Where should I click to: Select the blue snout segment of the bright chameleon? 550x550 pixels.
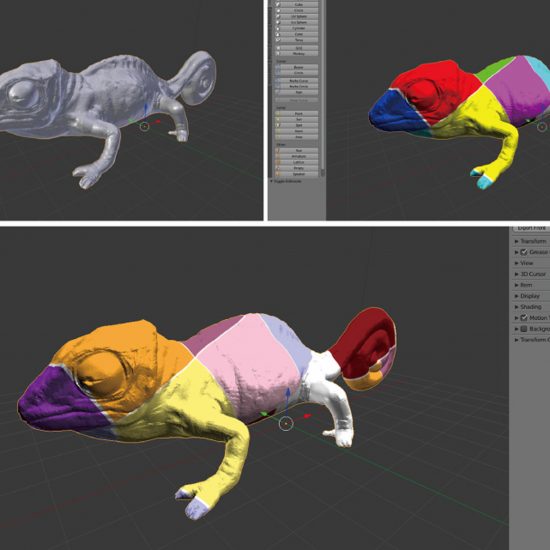pyautogui.click(x=395, y=112)
